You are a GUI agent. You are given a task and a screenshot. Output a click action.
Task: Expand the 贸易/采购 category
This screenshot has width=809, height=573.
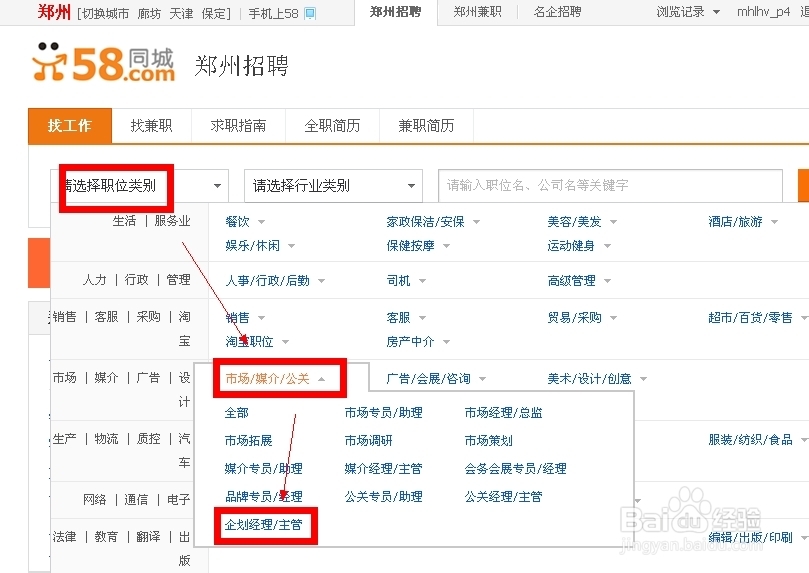(582, 317)
